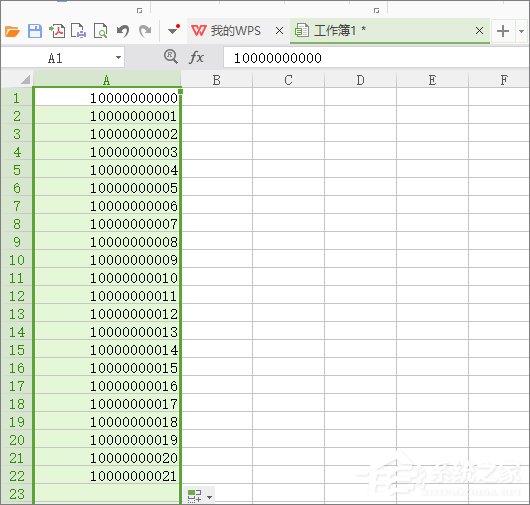Click the print icon
Image resolution: width=530 pixels, height=505 pixels.
(78, 31)
